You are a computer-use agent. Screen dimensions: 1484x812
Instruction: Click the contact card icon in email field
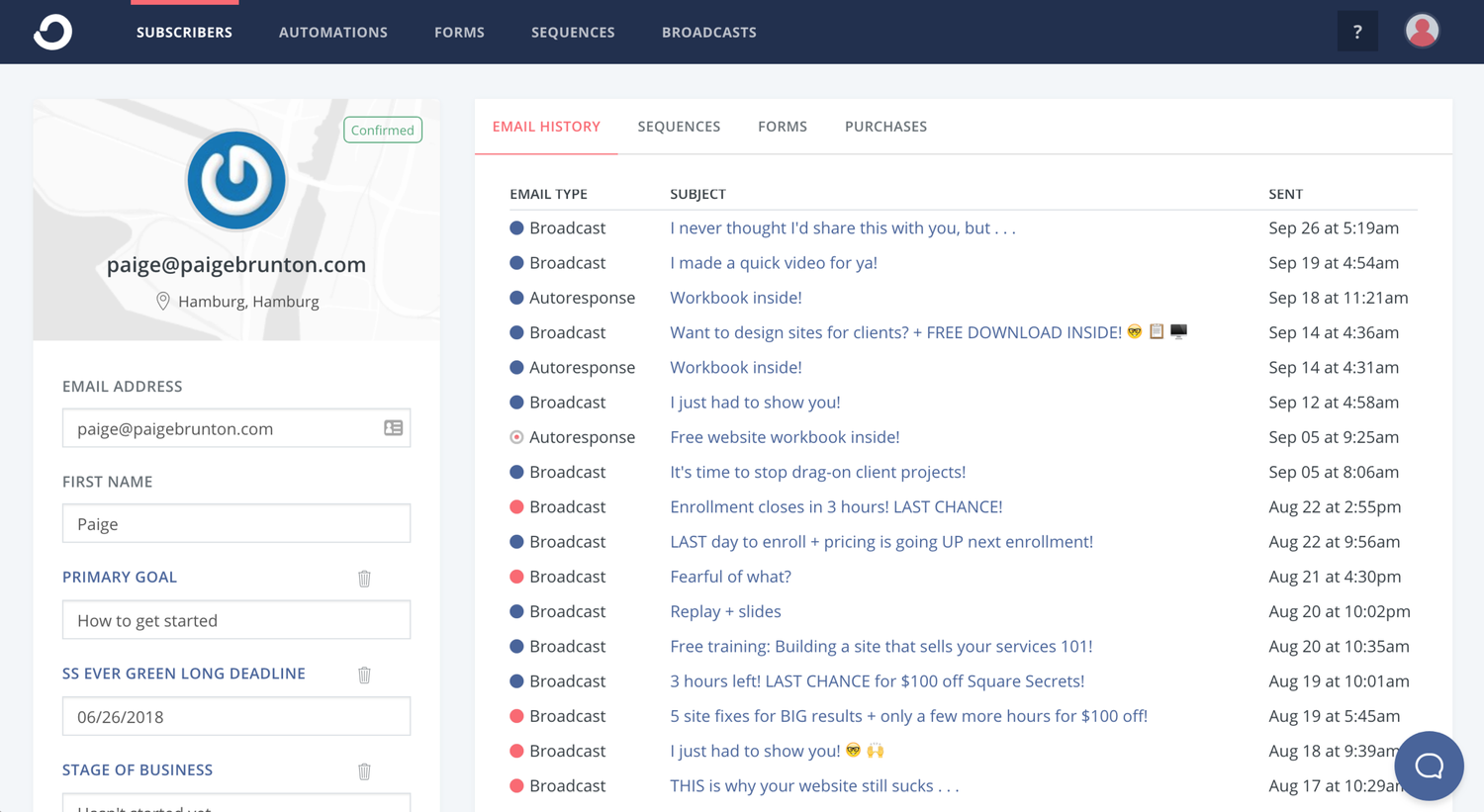[393, 427]
